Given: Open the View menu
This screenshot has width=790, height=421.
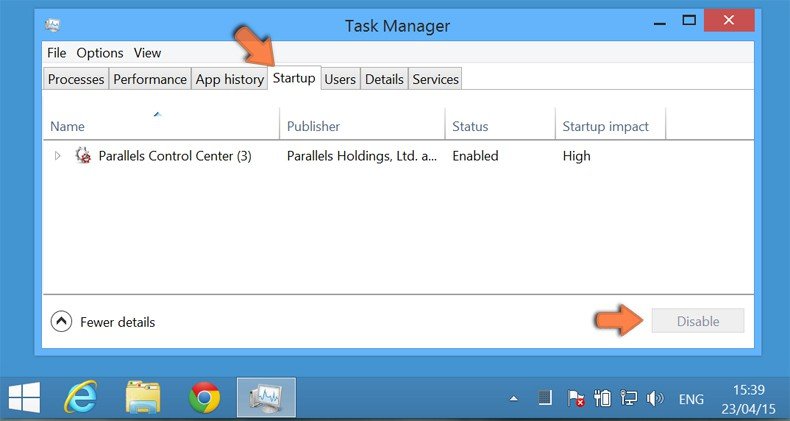Looking at the screenshot, I should [x=147, y=53].
